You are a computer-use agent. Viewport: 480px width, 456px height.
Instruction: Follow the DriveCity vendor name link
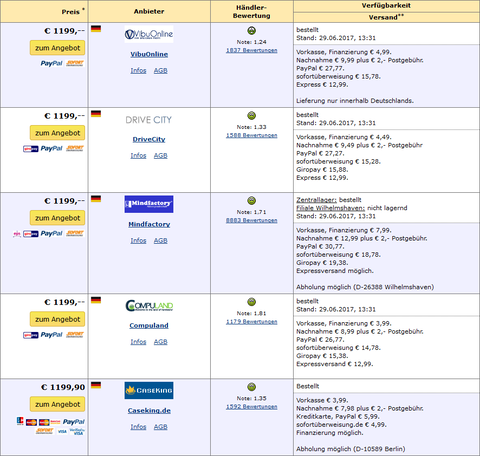click(149, 139)
